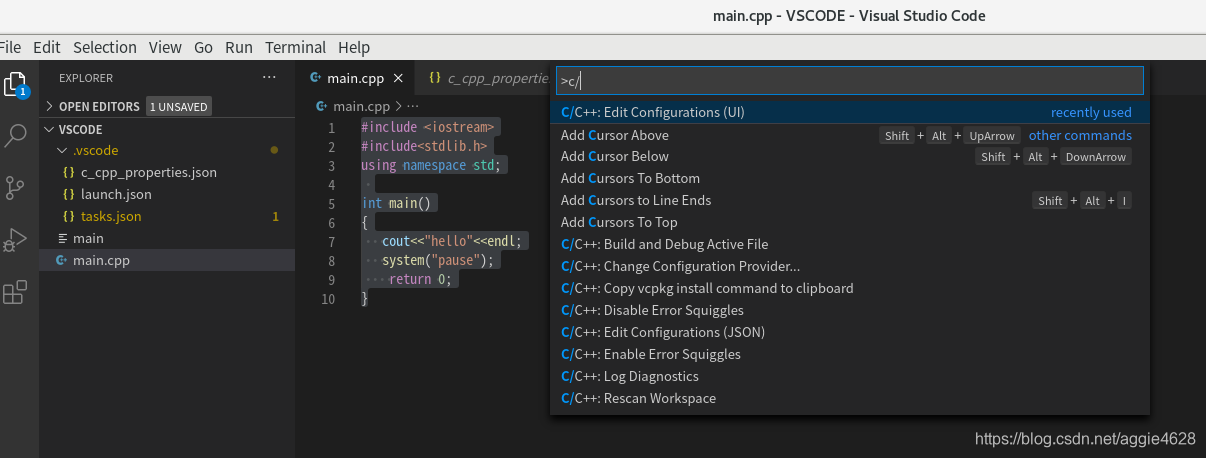Open the Extensions view
The image size is (1206, 458).
point(16,293)
